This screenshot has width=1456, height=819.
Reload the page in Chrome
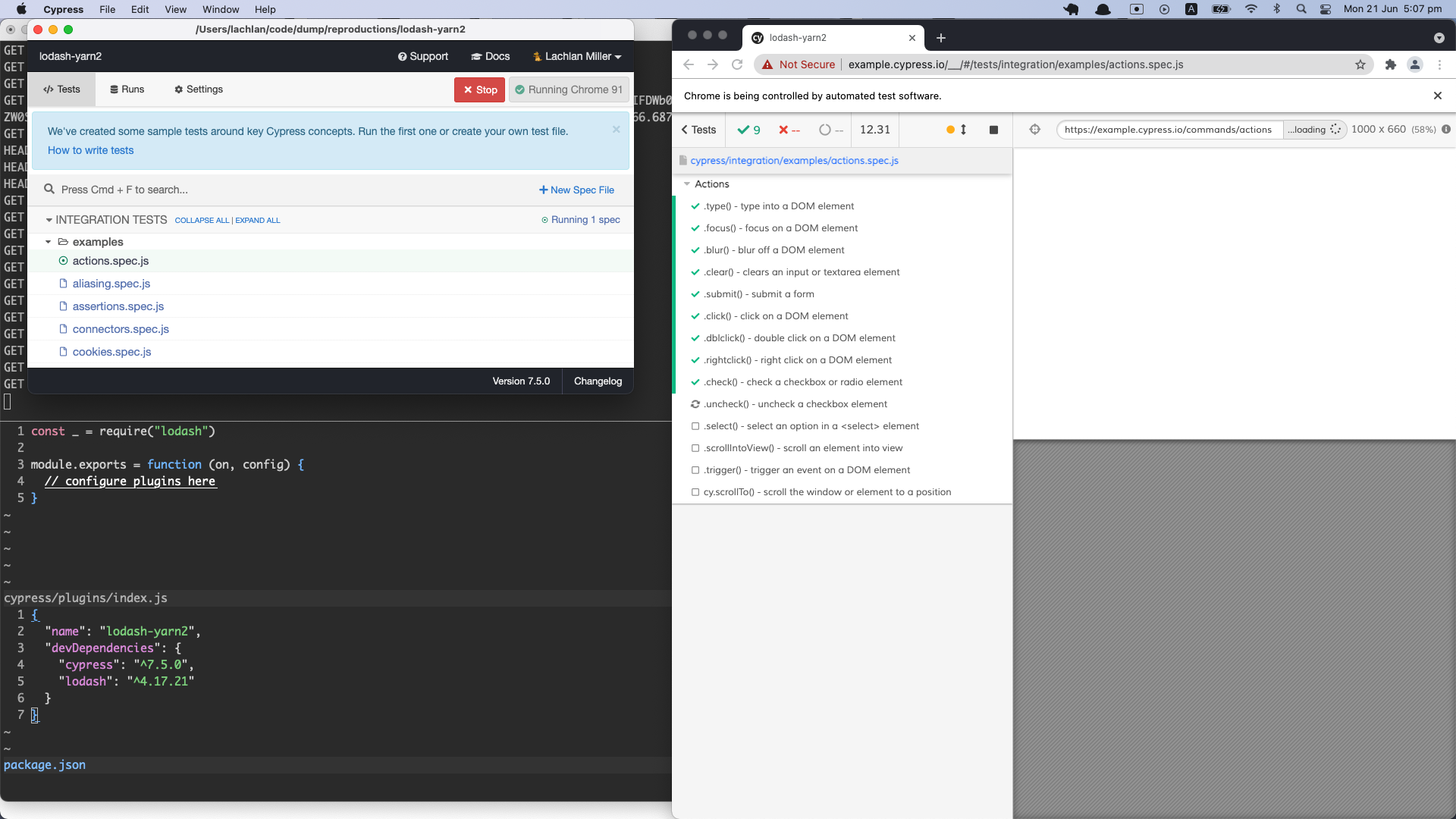point(736,64)
